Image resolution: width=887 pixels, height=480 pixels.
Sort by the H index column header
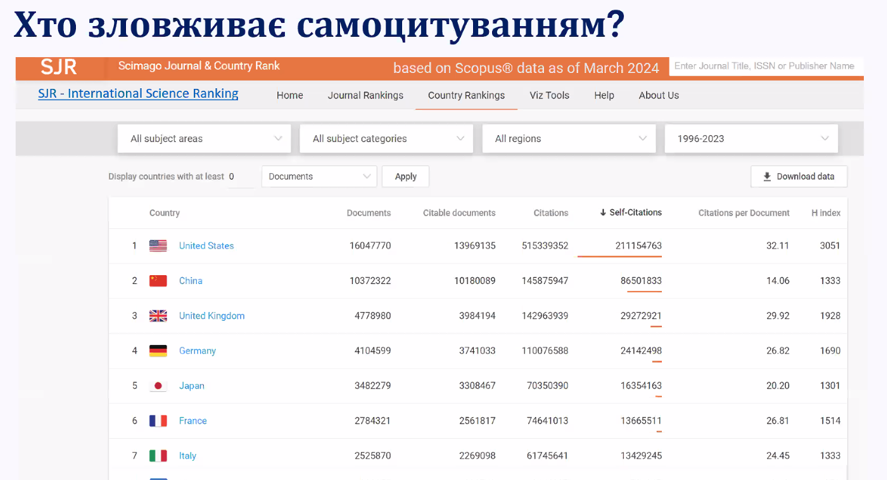pos(825,213)
